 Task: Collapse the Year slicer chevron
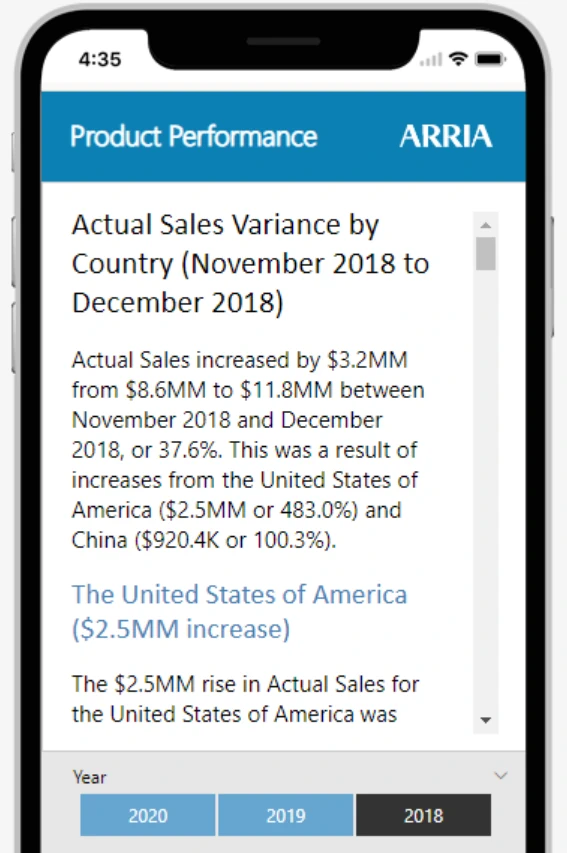point(501,775)
